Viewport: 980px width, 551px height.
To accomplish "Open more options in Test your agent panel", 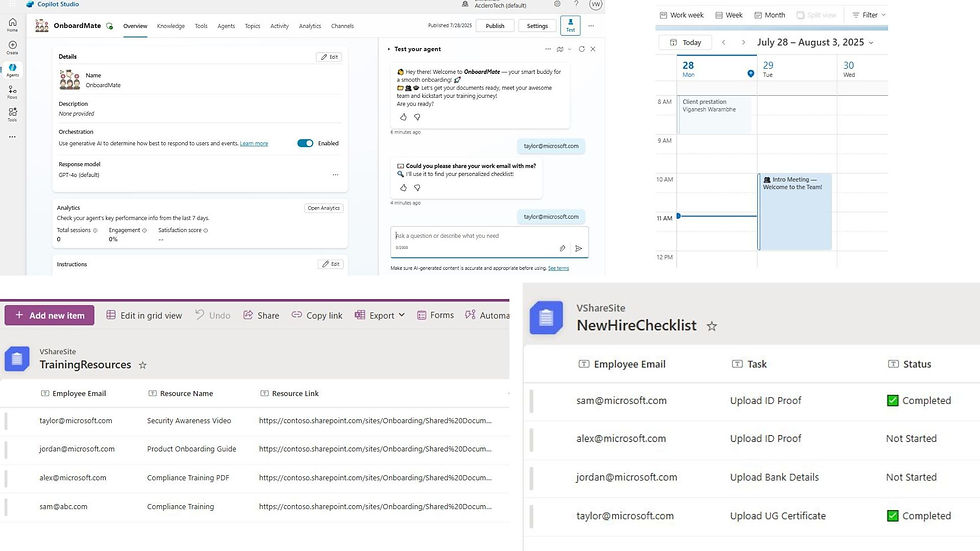I will [548, 49].
